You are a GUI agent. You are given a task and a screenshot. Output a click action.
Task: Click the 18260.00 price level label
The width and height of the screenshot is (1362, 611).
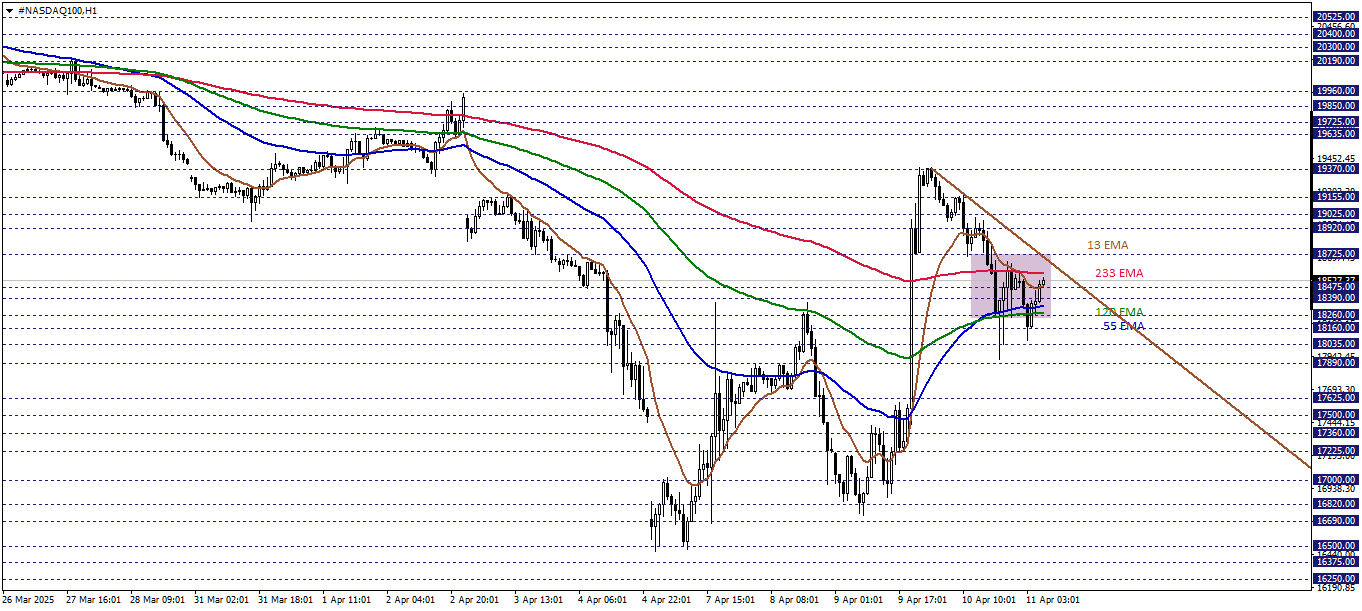(1337, 315)
